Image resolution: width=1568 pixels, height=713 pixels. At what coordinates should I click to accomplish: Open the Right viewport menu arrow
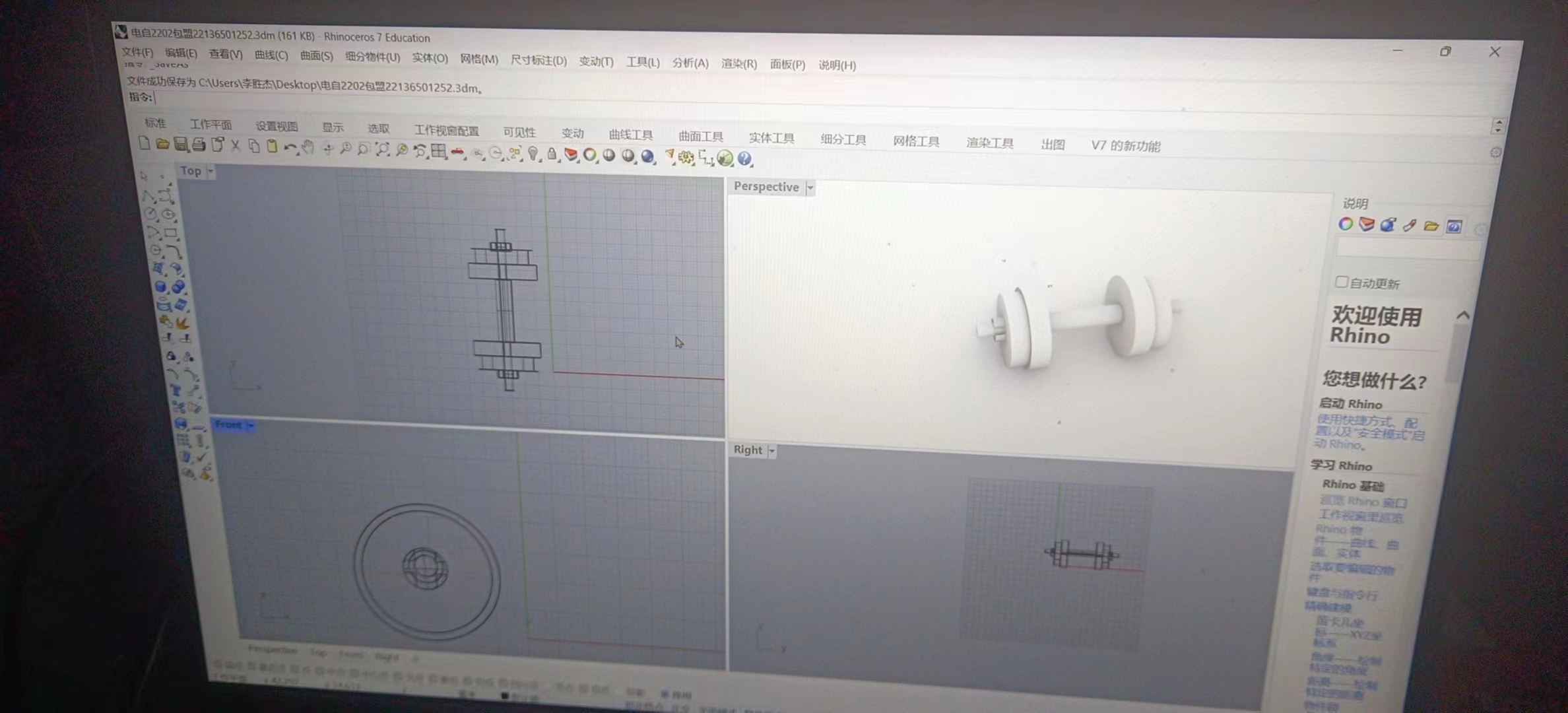pos(771,451)
